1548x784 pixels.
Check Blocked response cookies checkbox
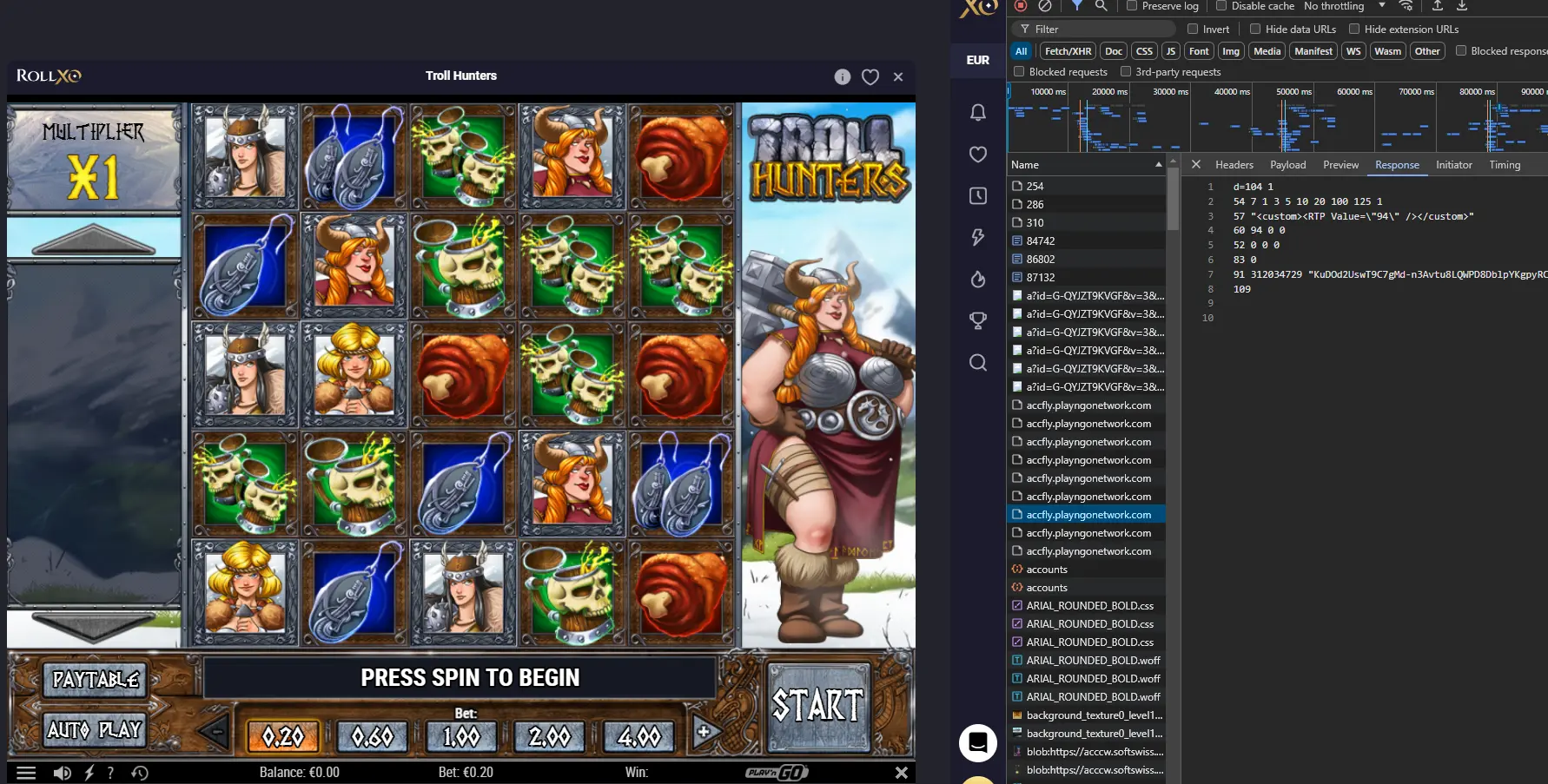[1461, 50]
